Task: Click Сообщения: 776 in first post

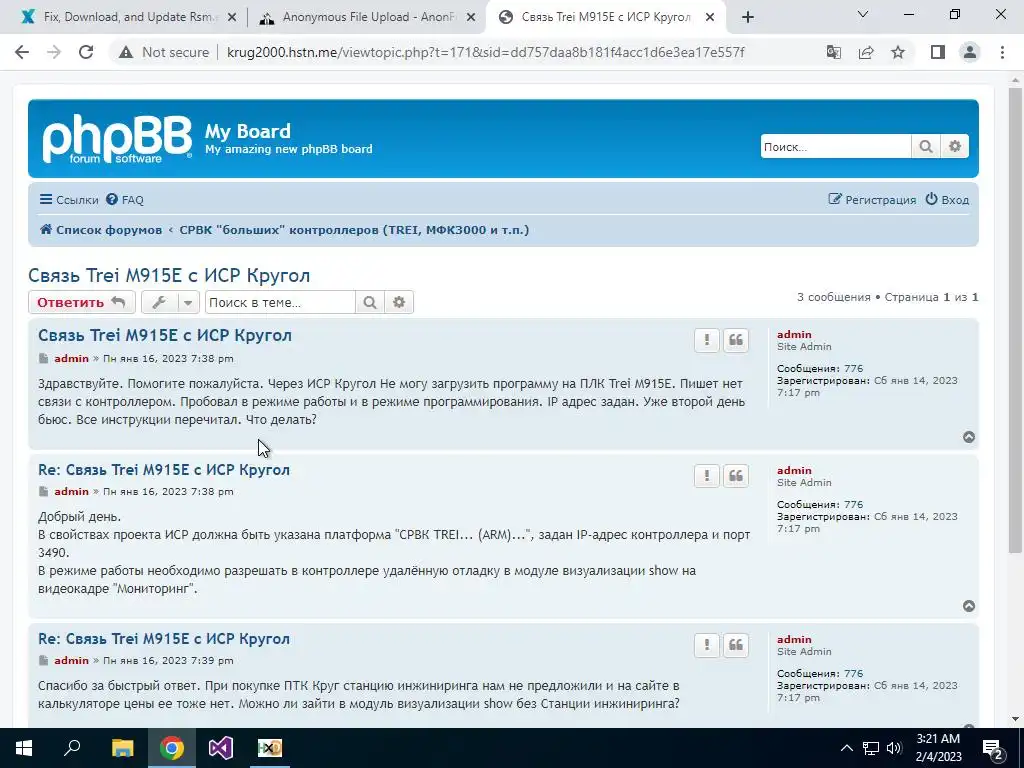Action: 820,368
